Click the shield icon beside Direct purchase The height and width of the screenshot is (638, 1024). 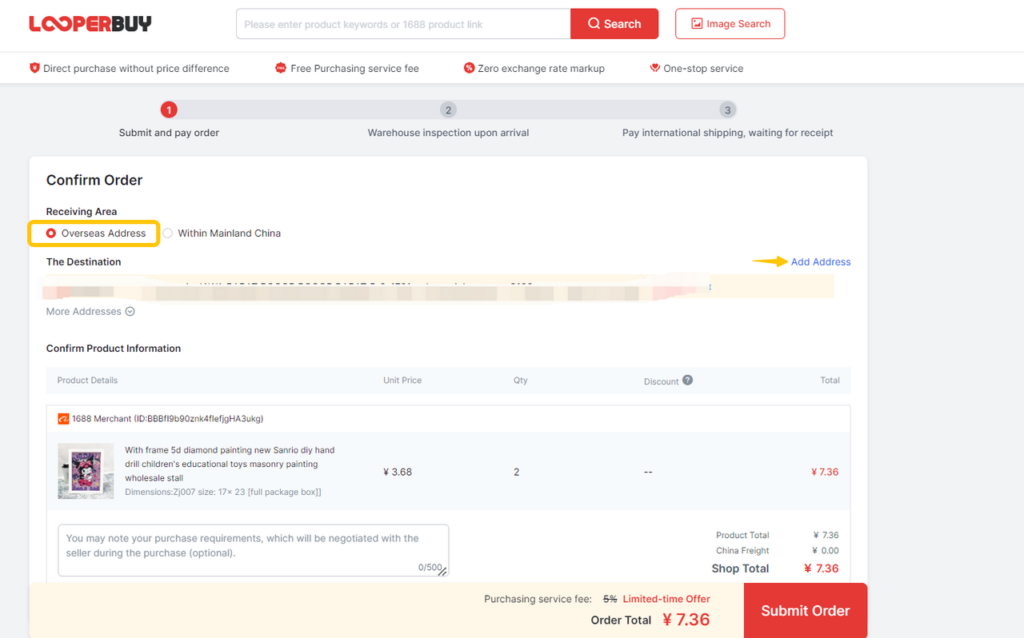[x=35, y=68]
